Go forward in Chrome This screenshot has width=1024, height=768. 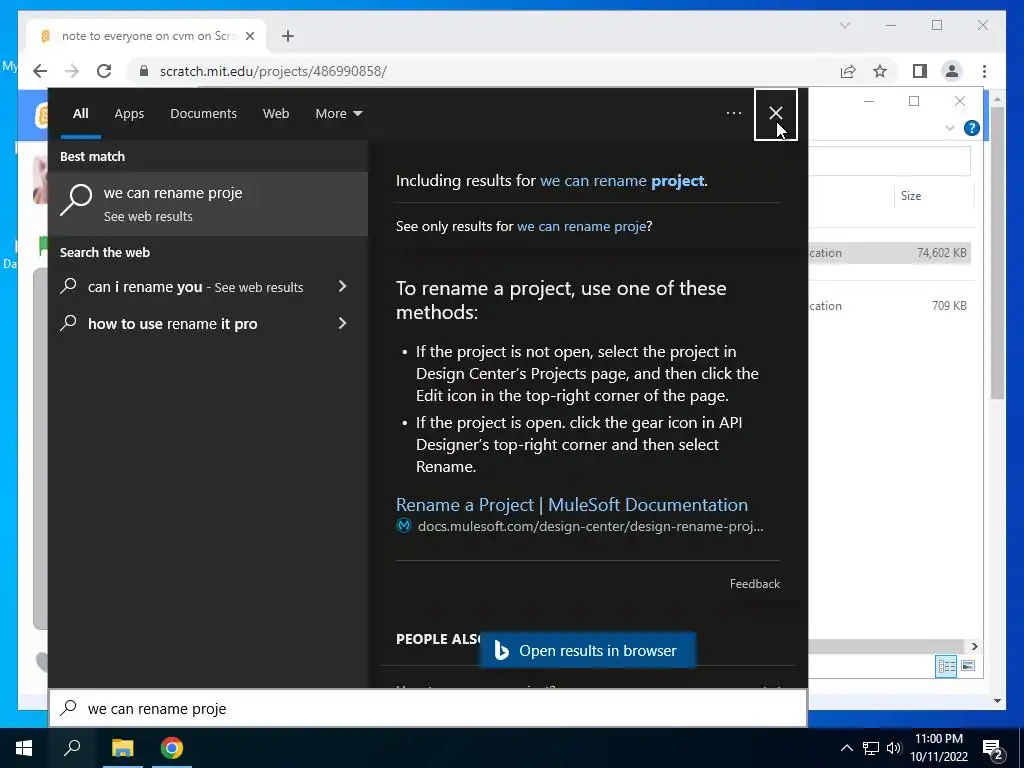pyautogui.click(x=72, y=71)
